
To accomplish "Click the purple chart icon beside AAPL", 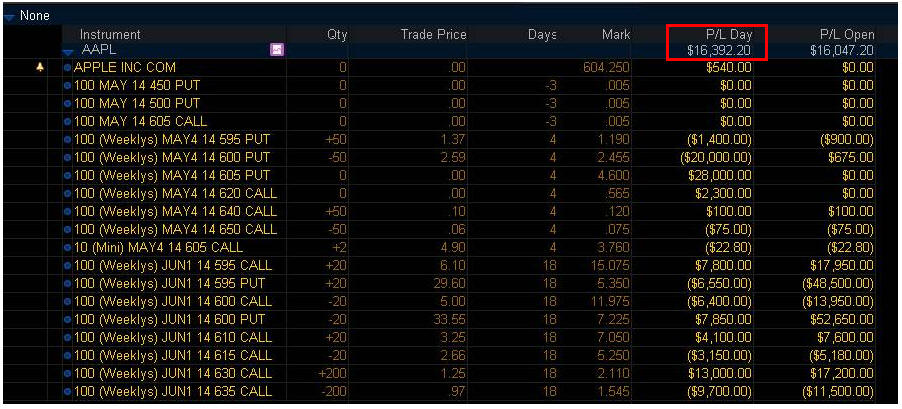I will click(x=277, y=49).
